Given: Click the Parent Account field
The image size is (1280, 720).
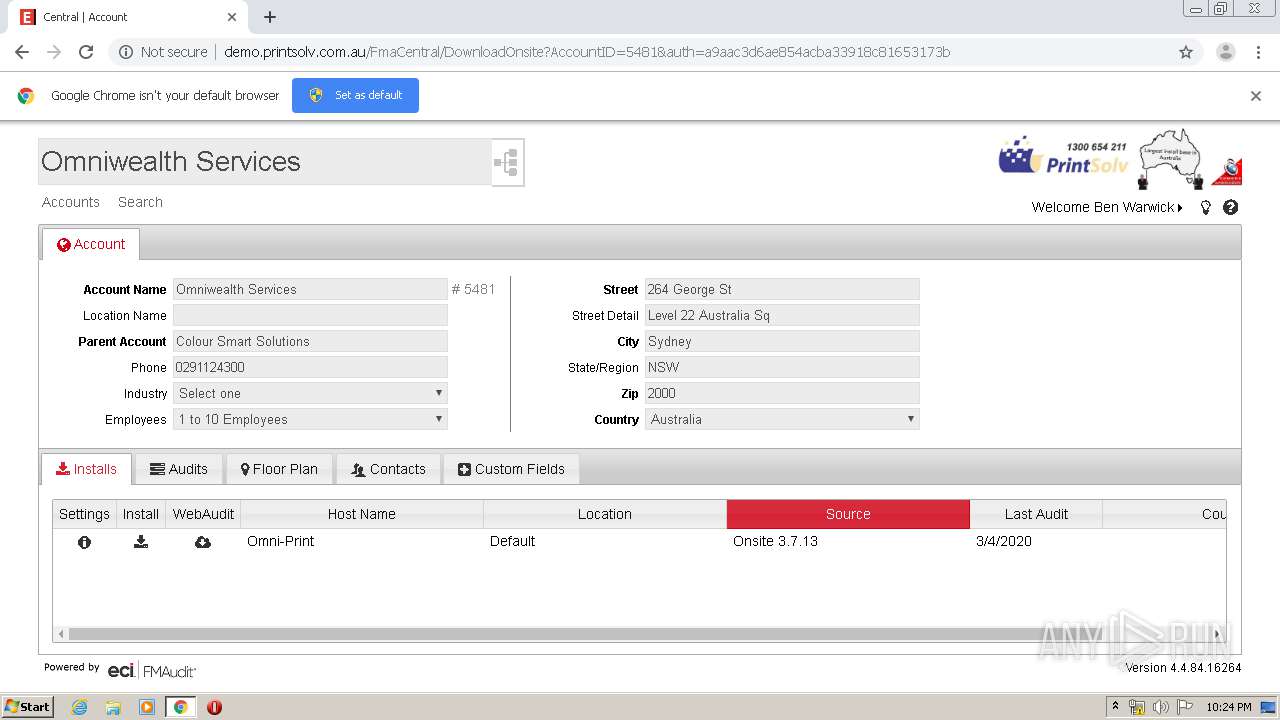Looking at the screenshot, I should 310,341.
